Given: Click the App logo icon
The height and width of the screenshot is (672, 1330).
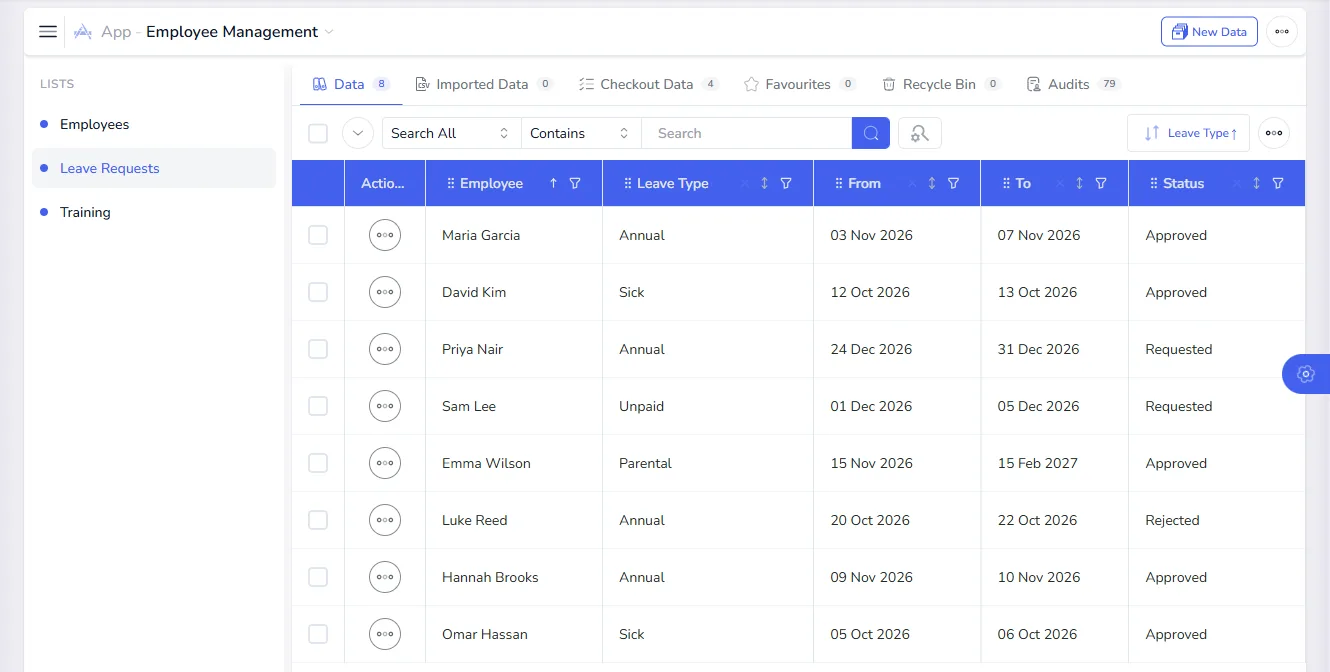Looking at the screenshot, I should click(x=83, y=32).
